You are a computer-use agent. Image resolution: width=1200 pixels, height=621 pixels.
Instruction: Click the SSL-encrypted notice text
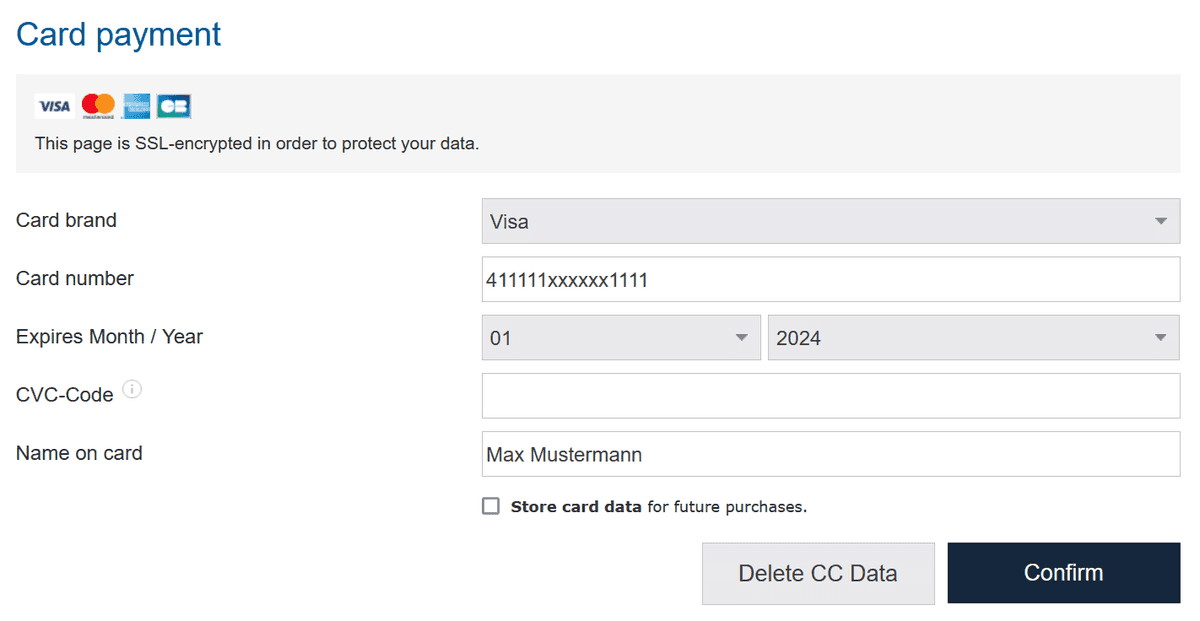click(x=257, y=144)
